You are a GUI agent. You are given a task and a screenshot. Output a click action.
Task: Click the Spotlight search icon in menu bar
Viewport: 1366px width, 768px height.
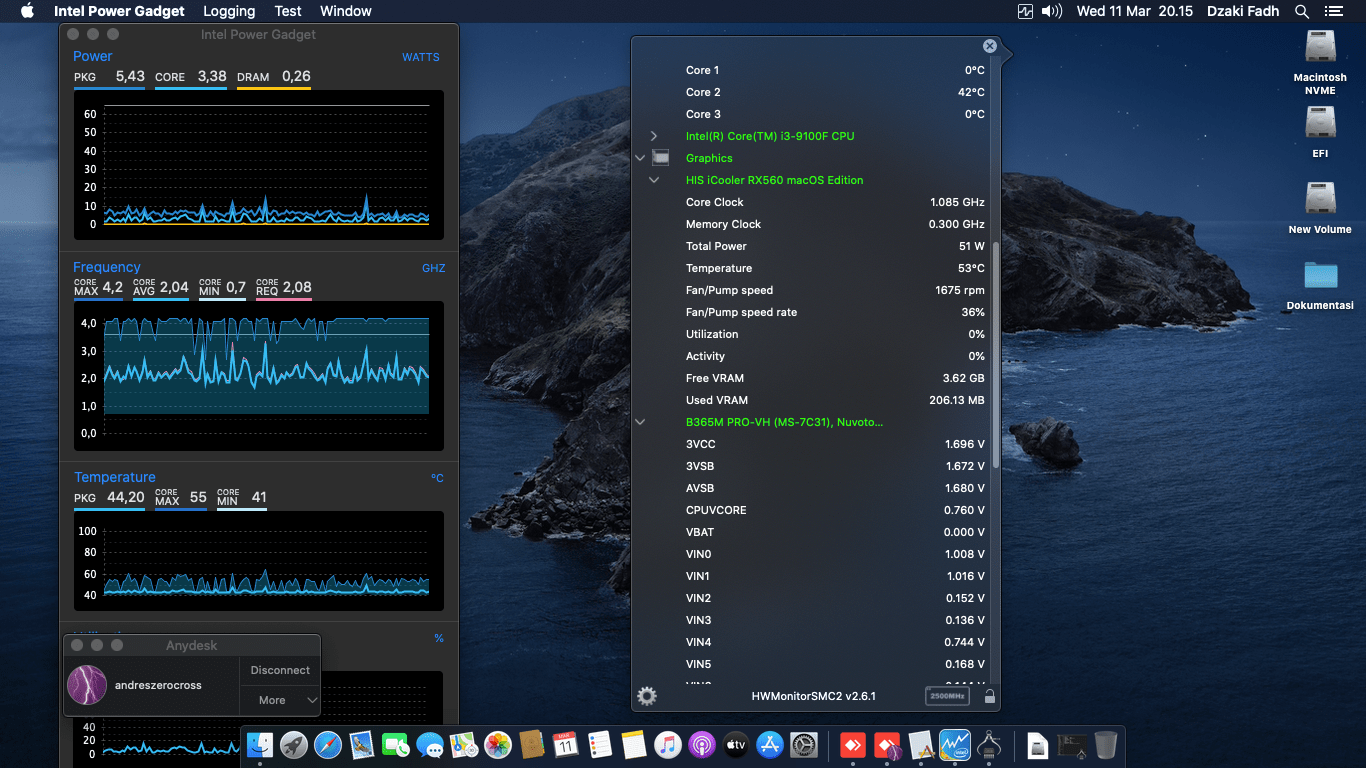tap(1300, 11)
